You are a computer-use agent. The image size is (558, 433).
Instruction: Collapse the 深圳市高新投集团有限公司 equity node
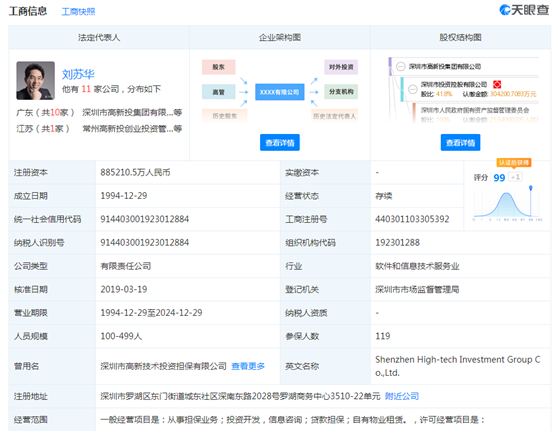[x=401, y=67]
